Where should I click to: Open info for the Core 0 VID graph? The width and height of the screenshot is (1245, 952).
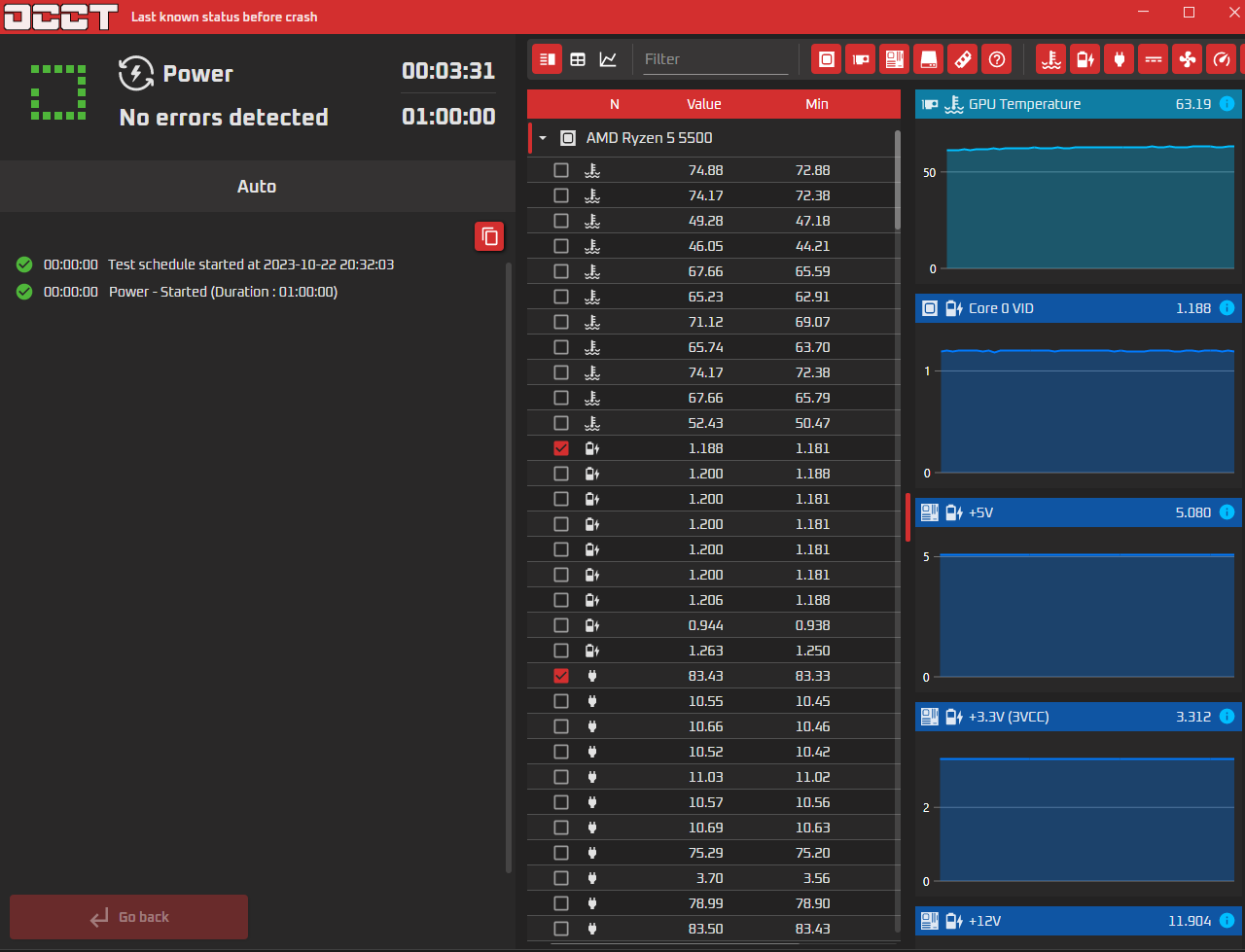coord(1227,308)
